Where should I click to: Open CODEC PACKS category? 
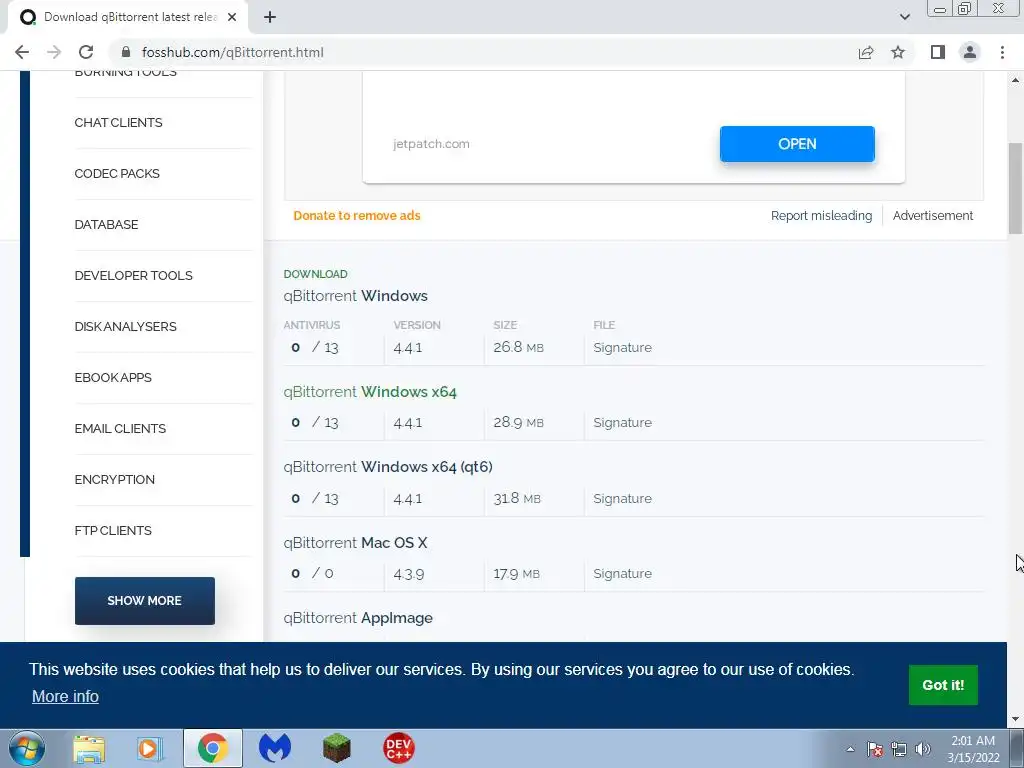pyautogui.click(x=117, y=174)
